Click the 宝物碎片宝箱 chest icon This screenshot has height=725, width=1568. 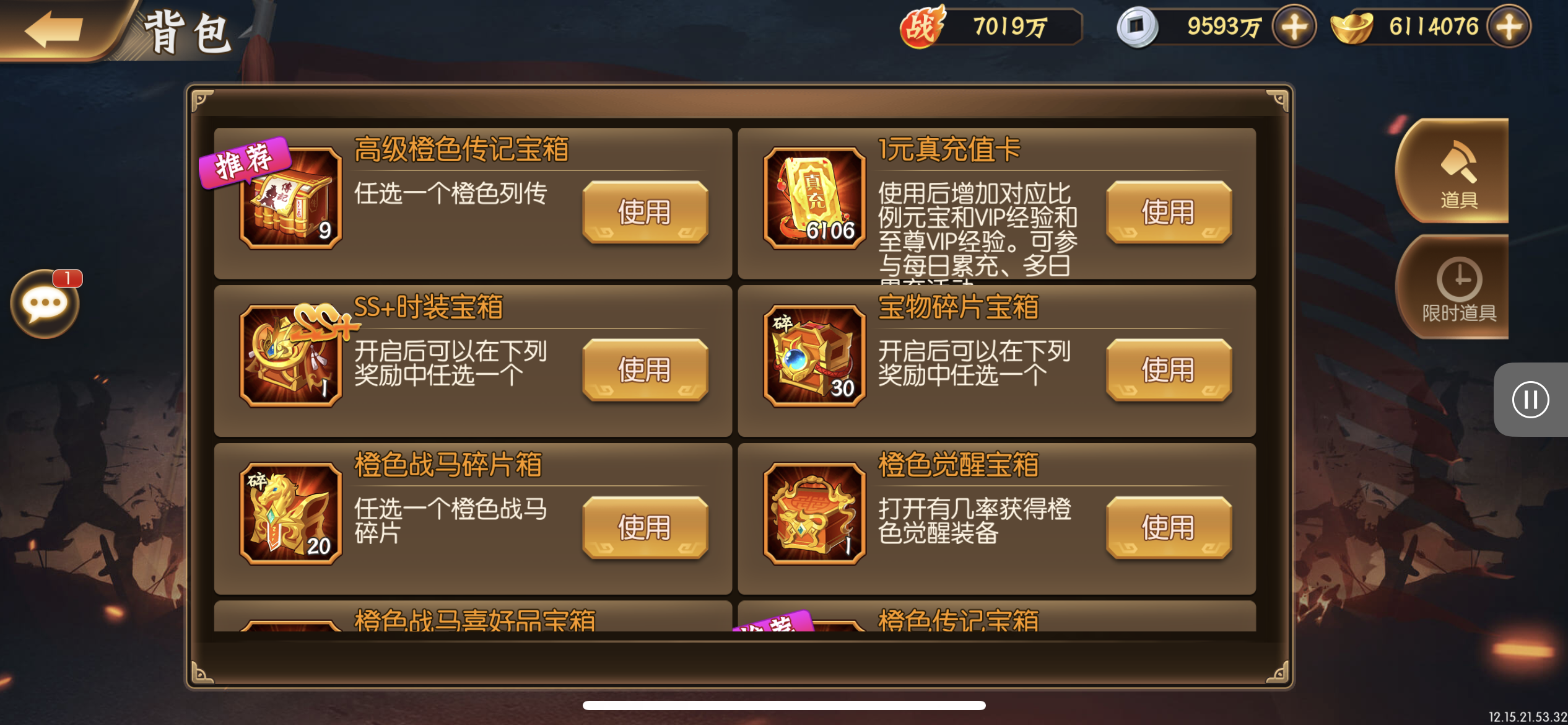click(x=814, y=356)
